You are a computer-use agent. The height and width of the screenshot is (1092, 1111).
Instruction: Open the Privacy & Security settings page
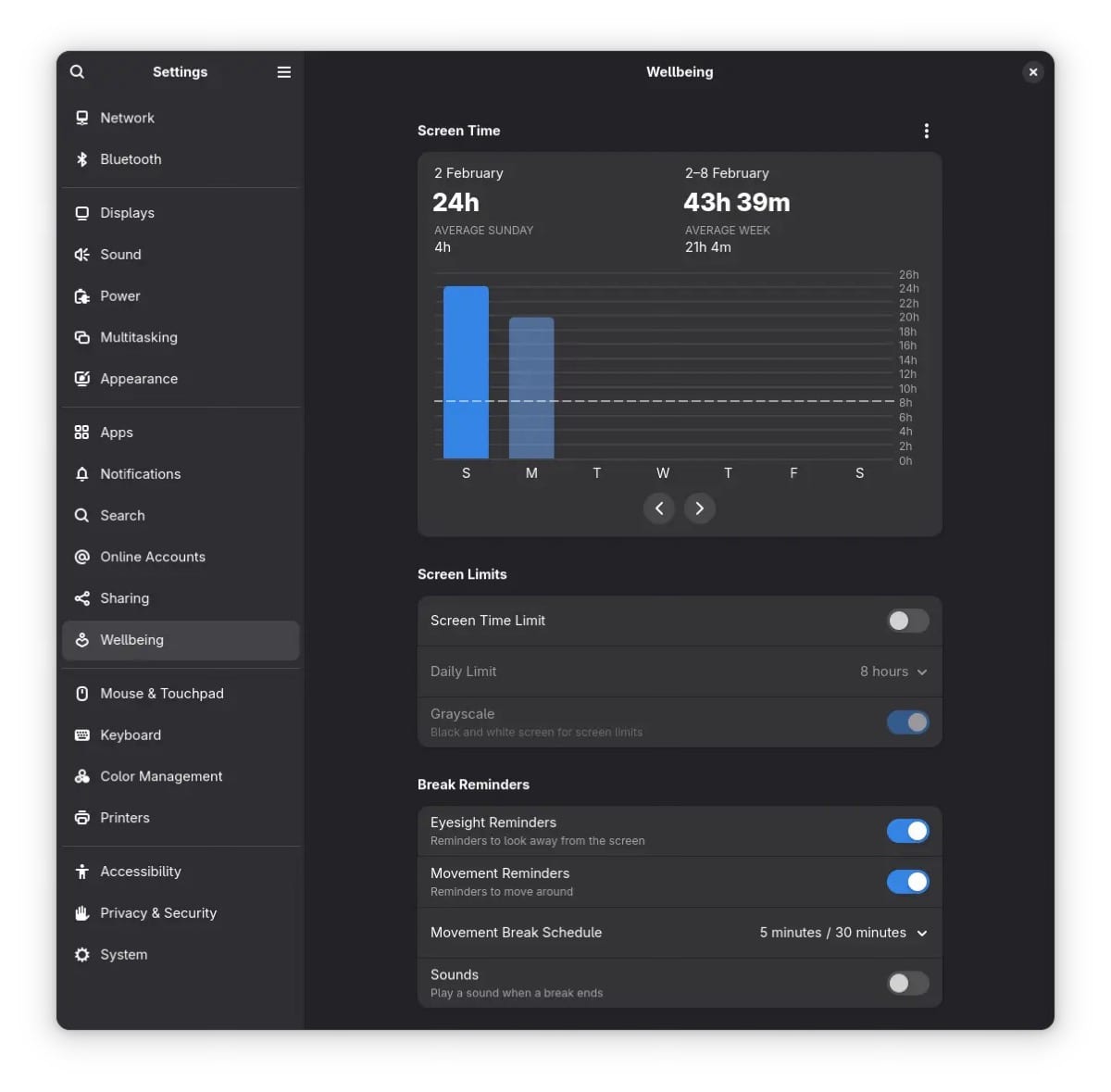(158, 913)
